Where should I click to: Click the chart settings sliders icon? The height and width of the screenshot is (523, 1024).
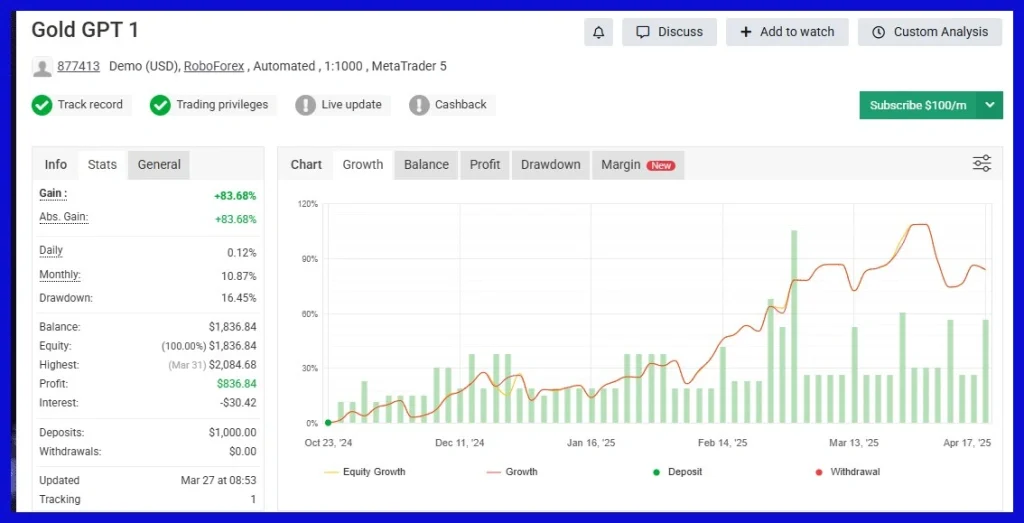click(982, 164)
